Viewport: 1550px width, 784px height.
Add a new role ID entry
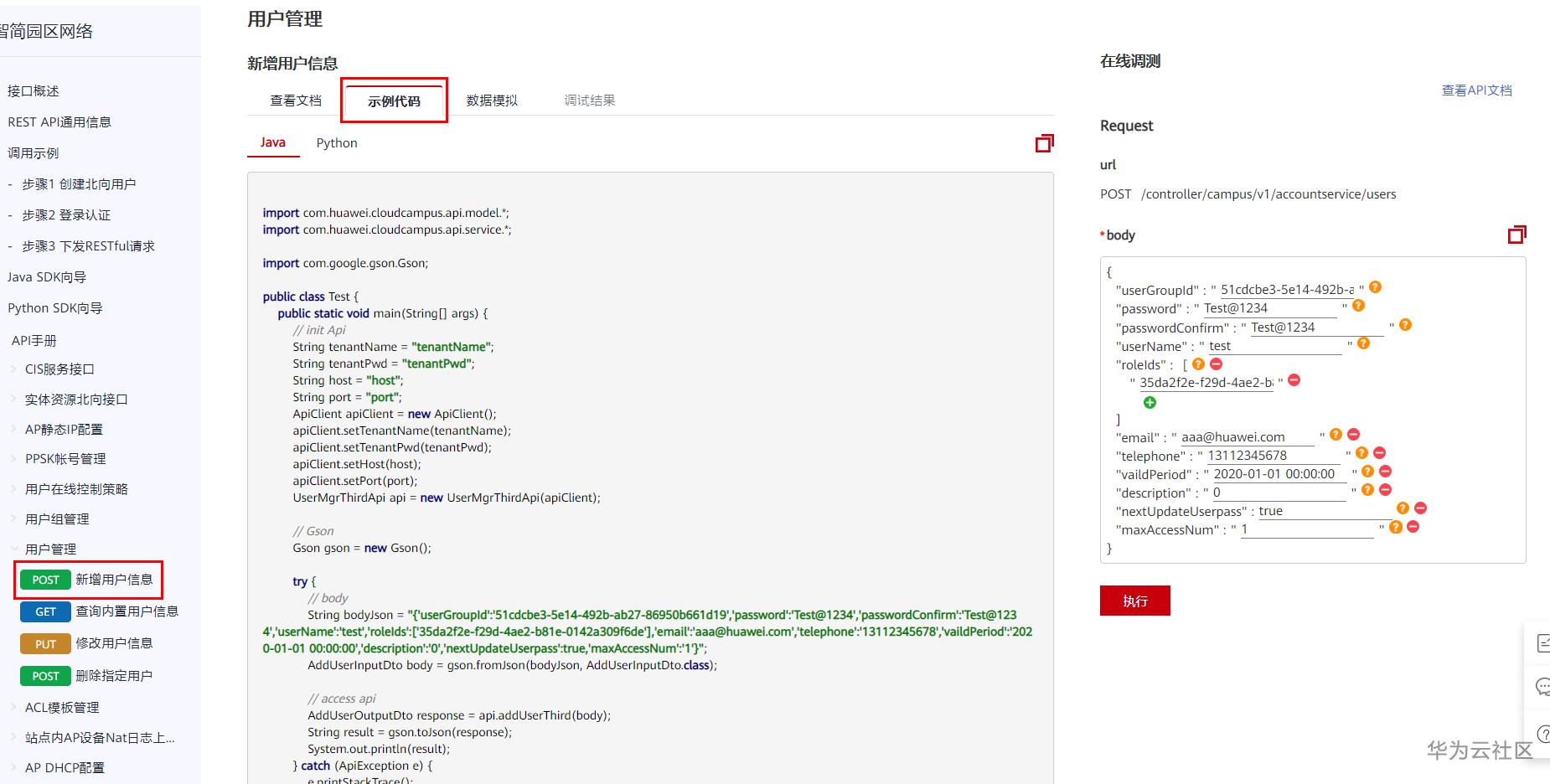[1150, 403]
